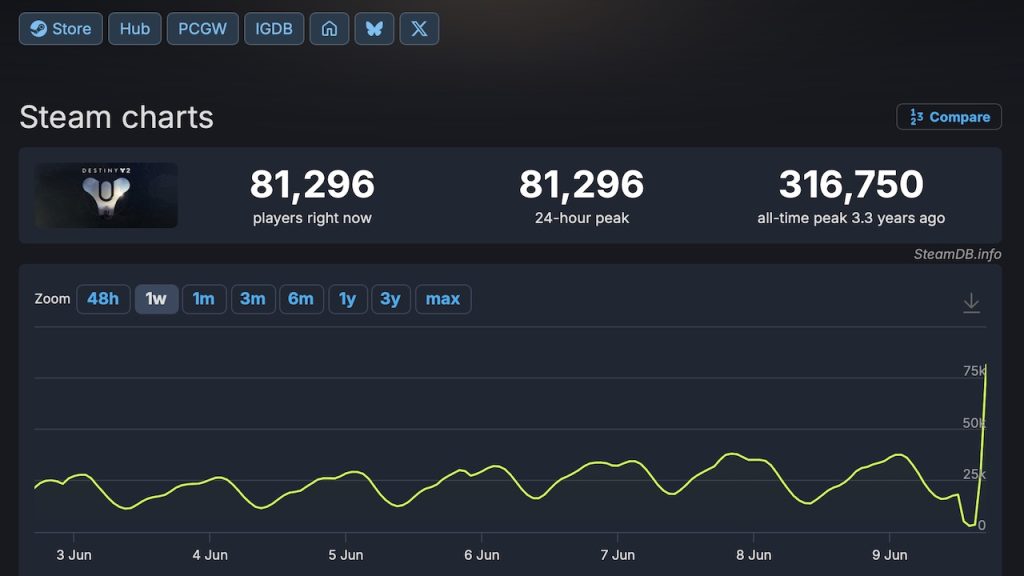Open the Steam Store link button

point(61,29)
